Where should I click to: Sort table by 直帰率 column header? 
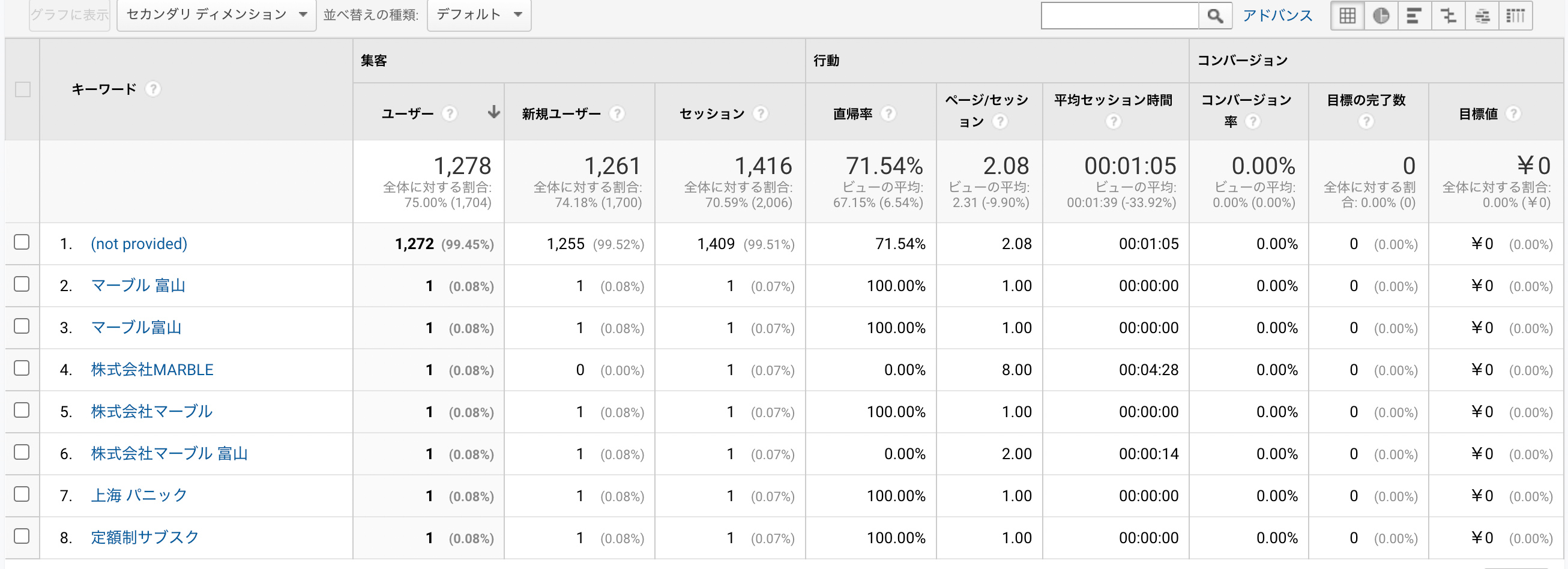click(852, 114)
